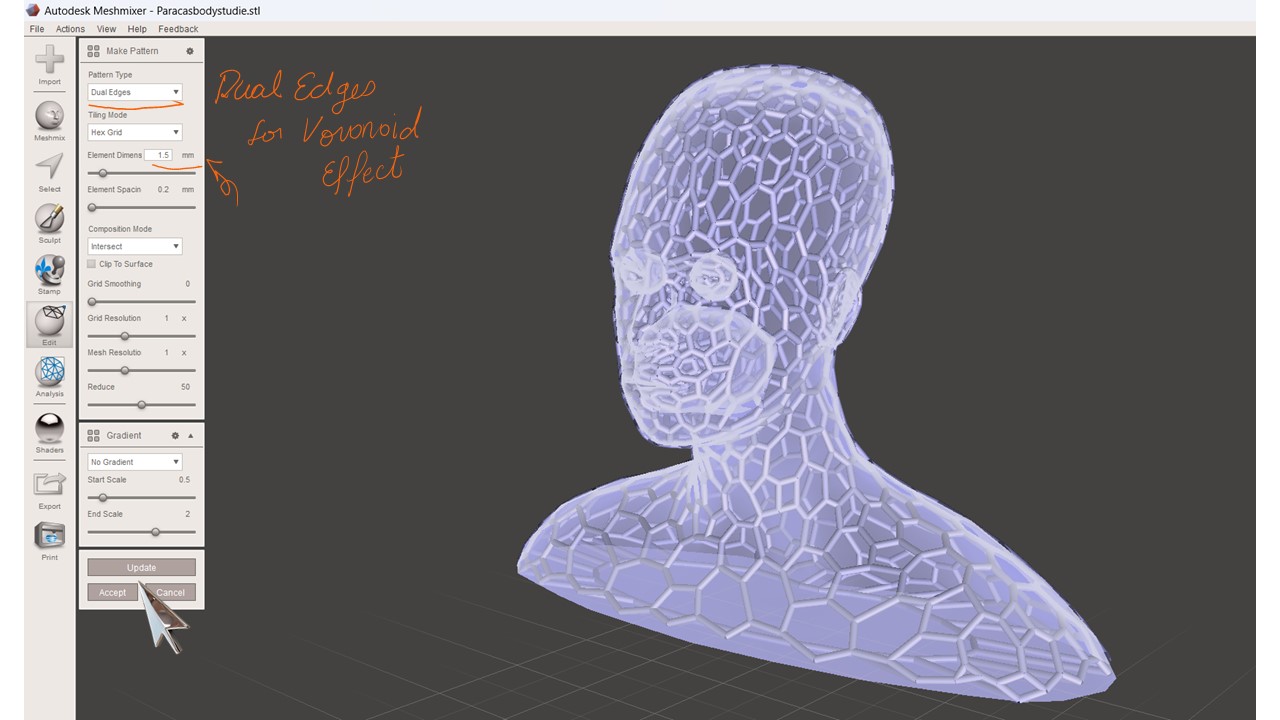Image resolution: width=1280 pixels, height=720 pixels.
Task: Collapse the Gradient panel arrow
Action: click(x=191, y=436)
